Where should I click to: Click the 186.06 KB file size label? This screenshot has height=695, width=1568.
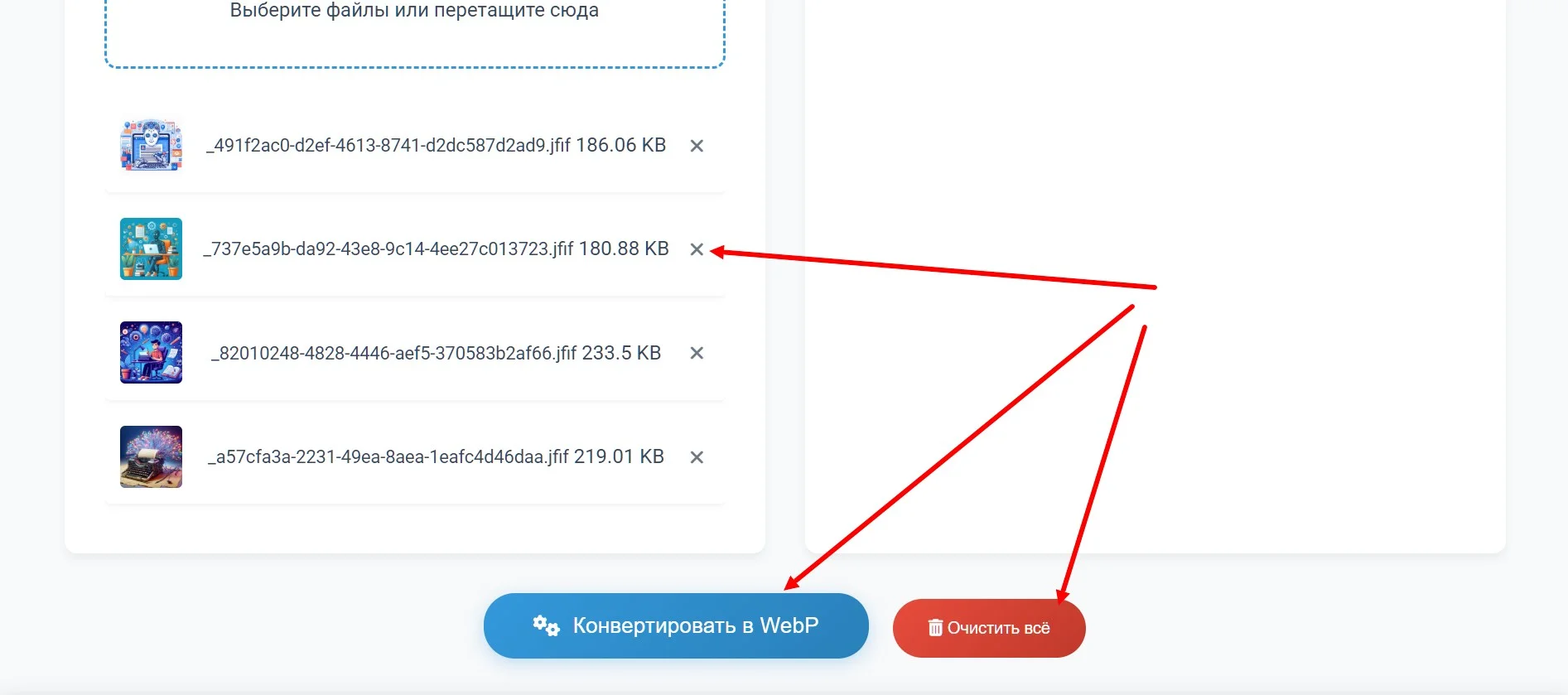(x=621, y=145)
